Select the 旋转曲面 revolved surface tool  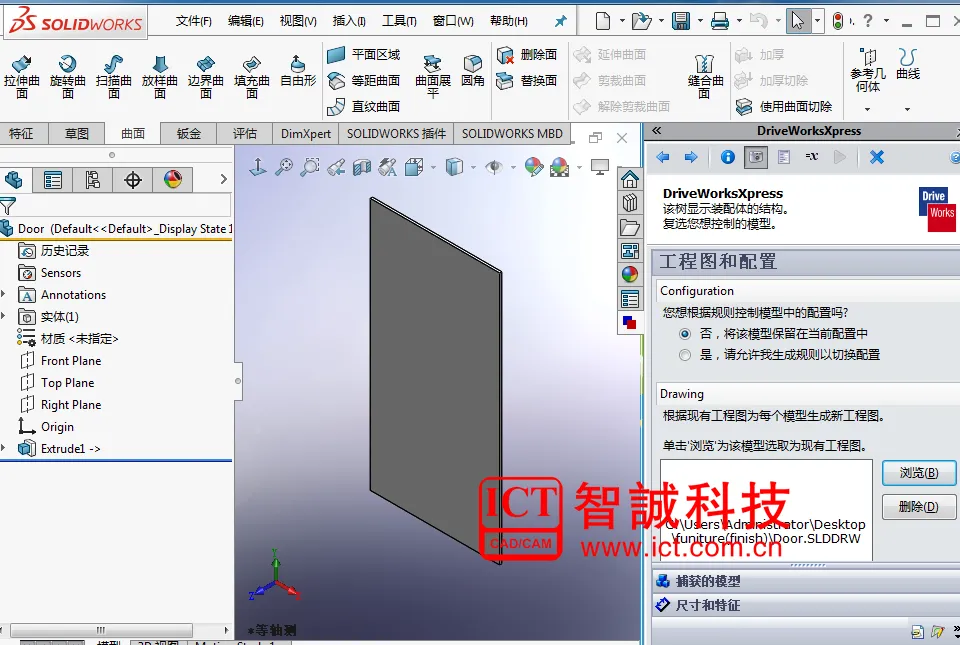[x=67, y=77]
